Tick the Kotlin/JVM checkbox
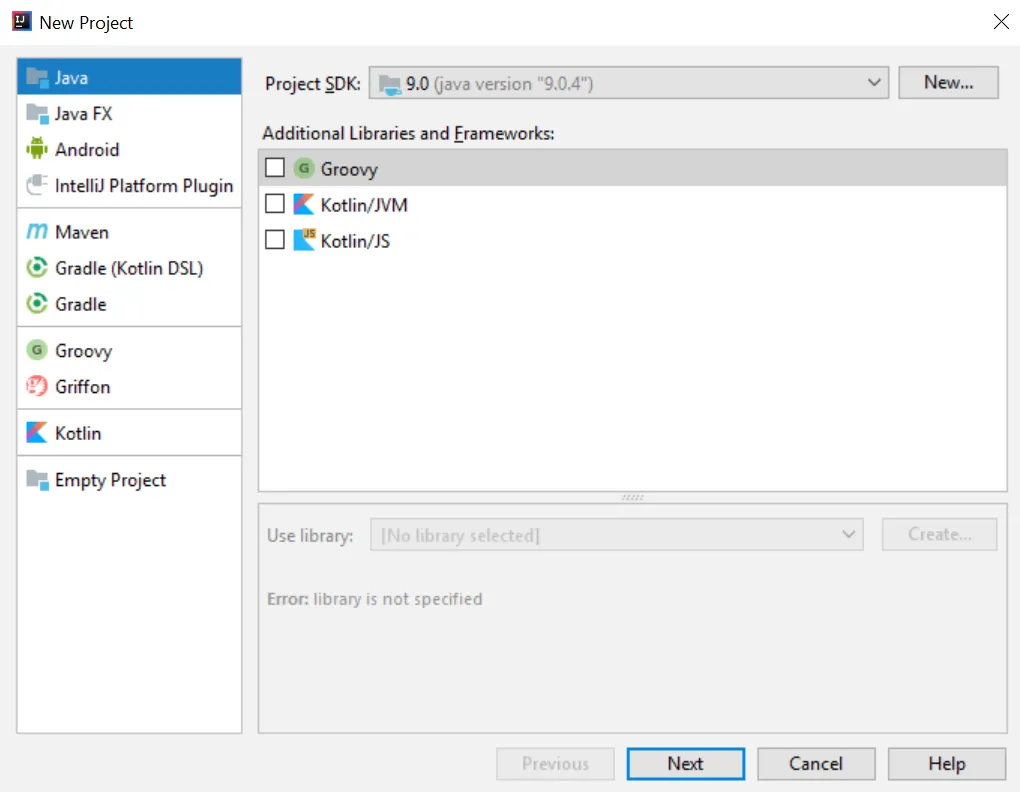Viewport: 1020px width, 792px height. [275, 204]
